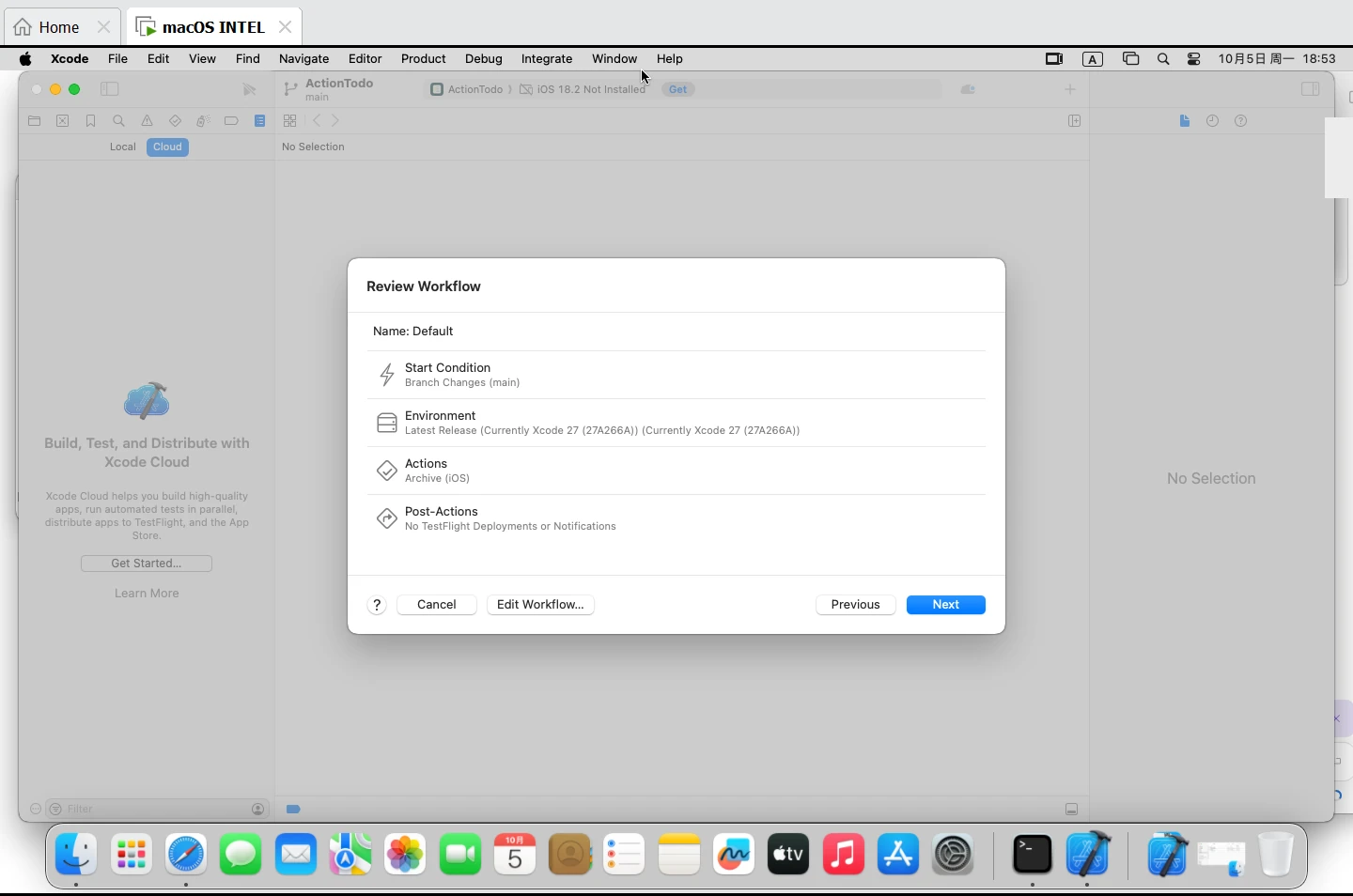
Task: Select the Cloud tab
Action: click(167, 147)
